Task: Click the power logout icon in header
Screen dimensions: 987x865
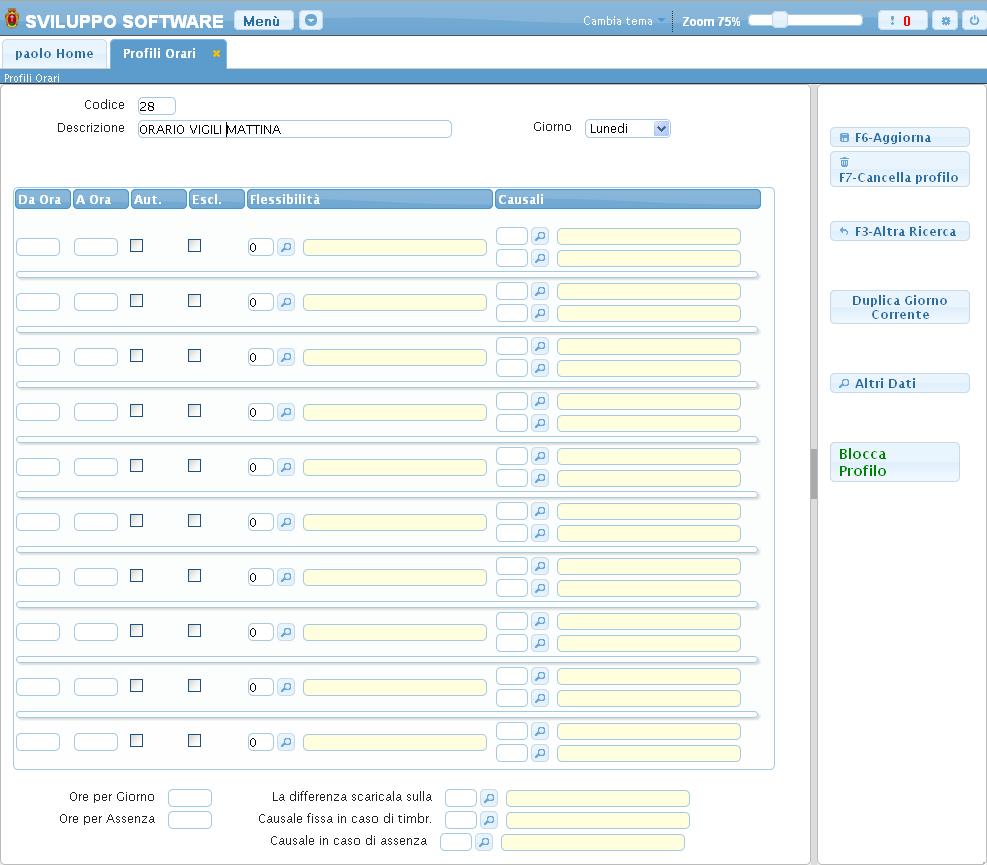Action: [x=973, y=21]
